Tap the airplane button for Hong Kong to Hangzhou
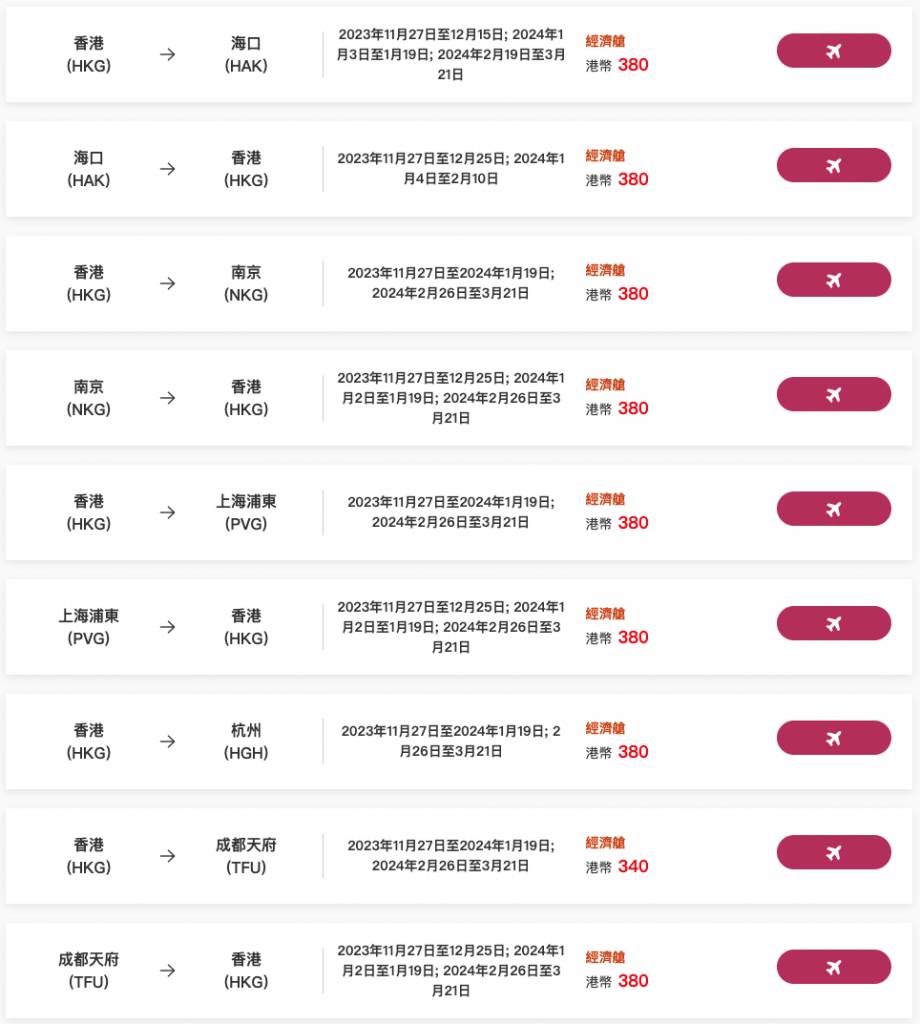The image size is (920, 1024). tap(833, 738)
